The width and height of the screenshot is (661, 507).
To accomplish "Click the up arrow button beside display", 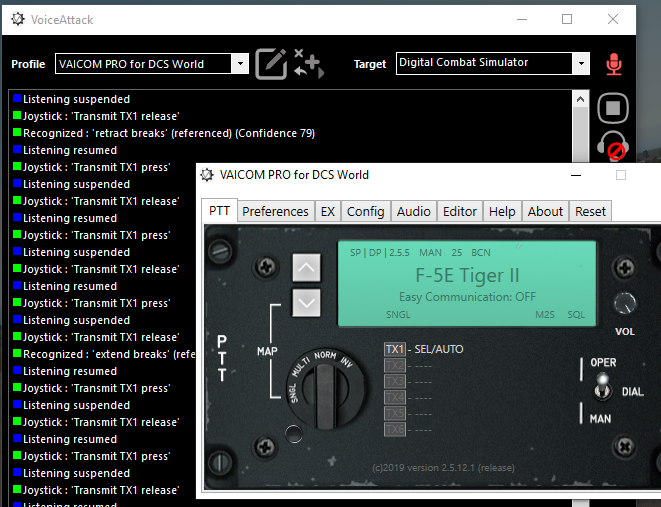I will tap(306, 268).
